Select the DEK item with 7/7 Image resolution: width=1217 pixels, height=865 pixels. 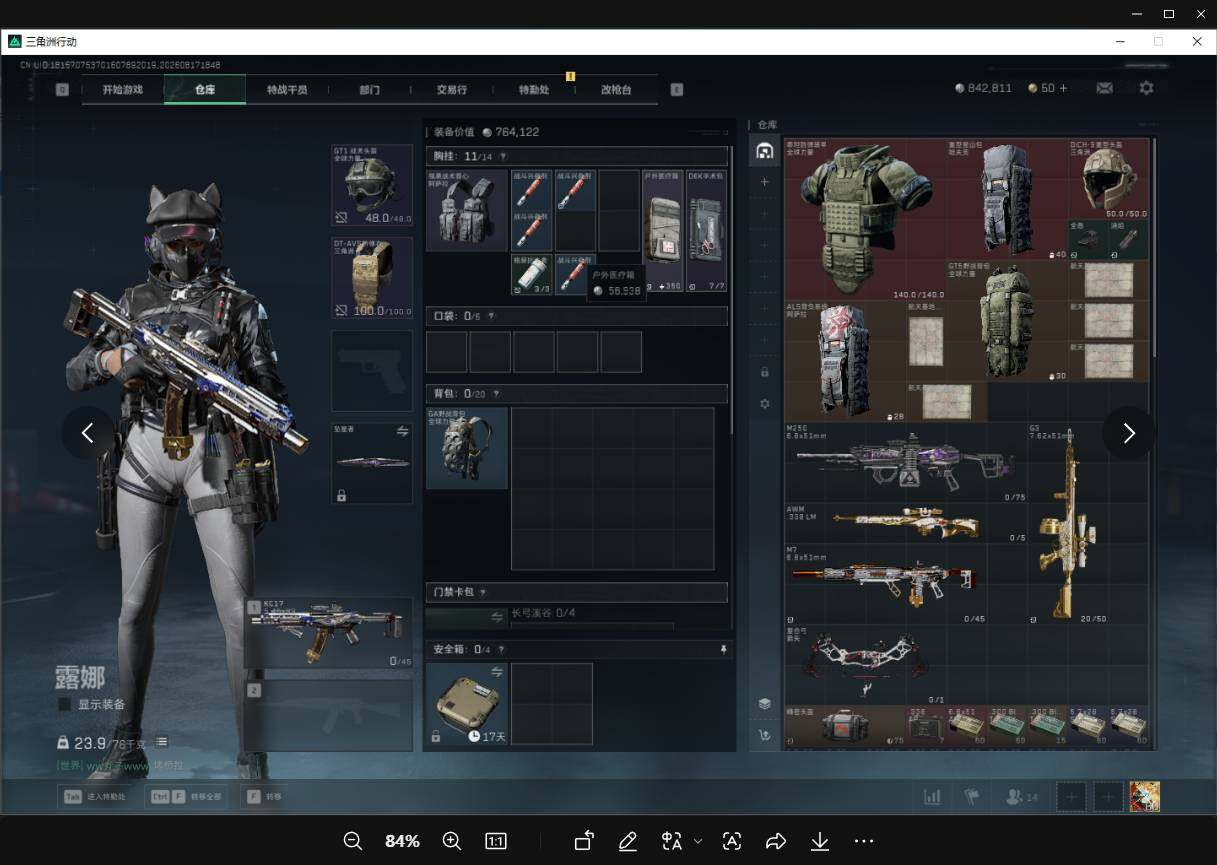[x=707, y=231]
